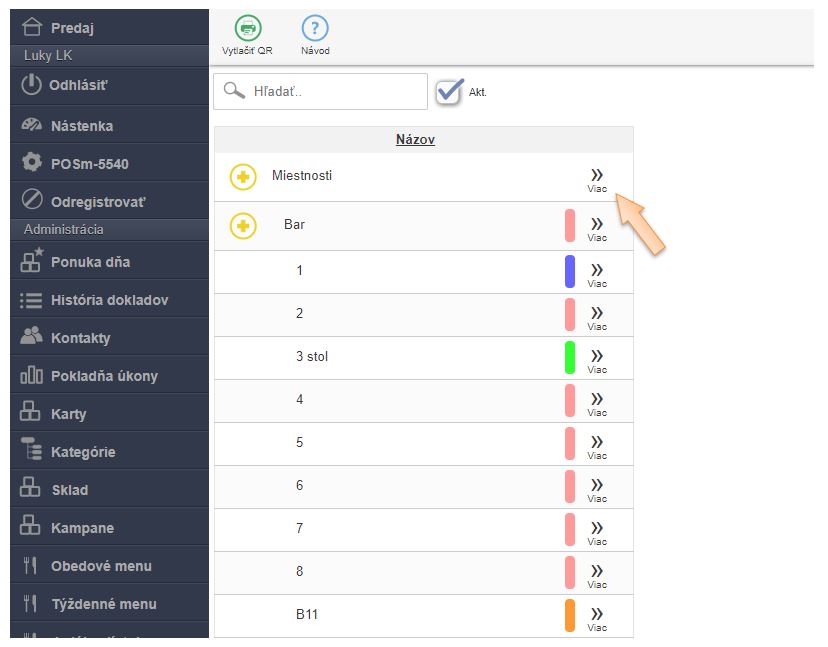Open Viac options for 3 stol
The image size is (828, 647).
tap(597, 359)
